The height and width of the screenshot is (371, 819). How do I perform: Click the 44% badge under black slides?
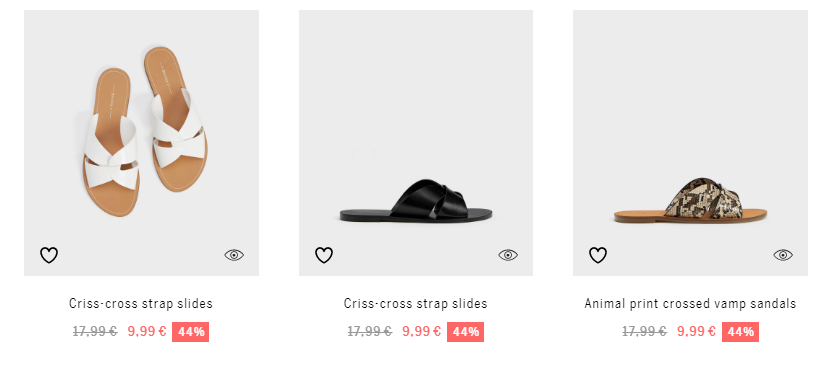point(465,332)
